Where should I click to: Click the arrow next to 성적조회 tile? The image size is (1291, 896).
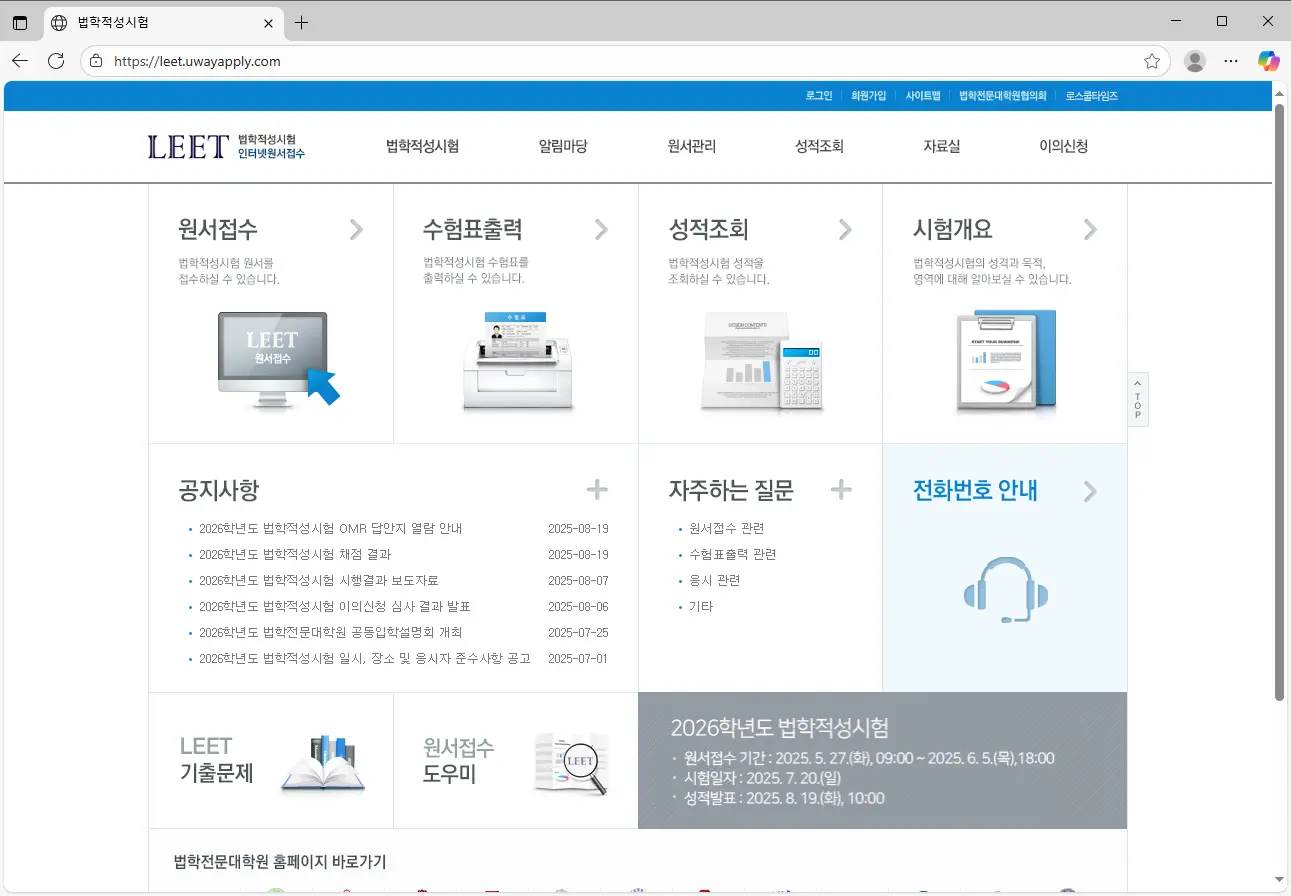point(846,230)
